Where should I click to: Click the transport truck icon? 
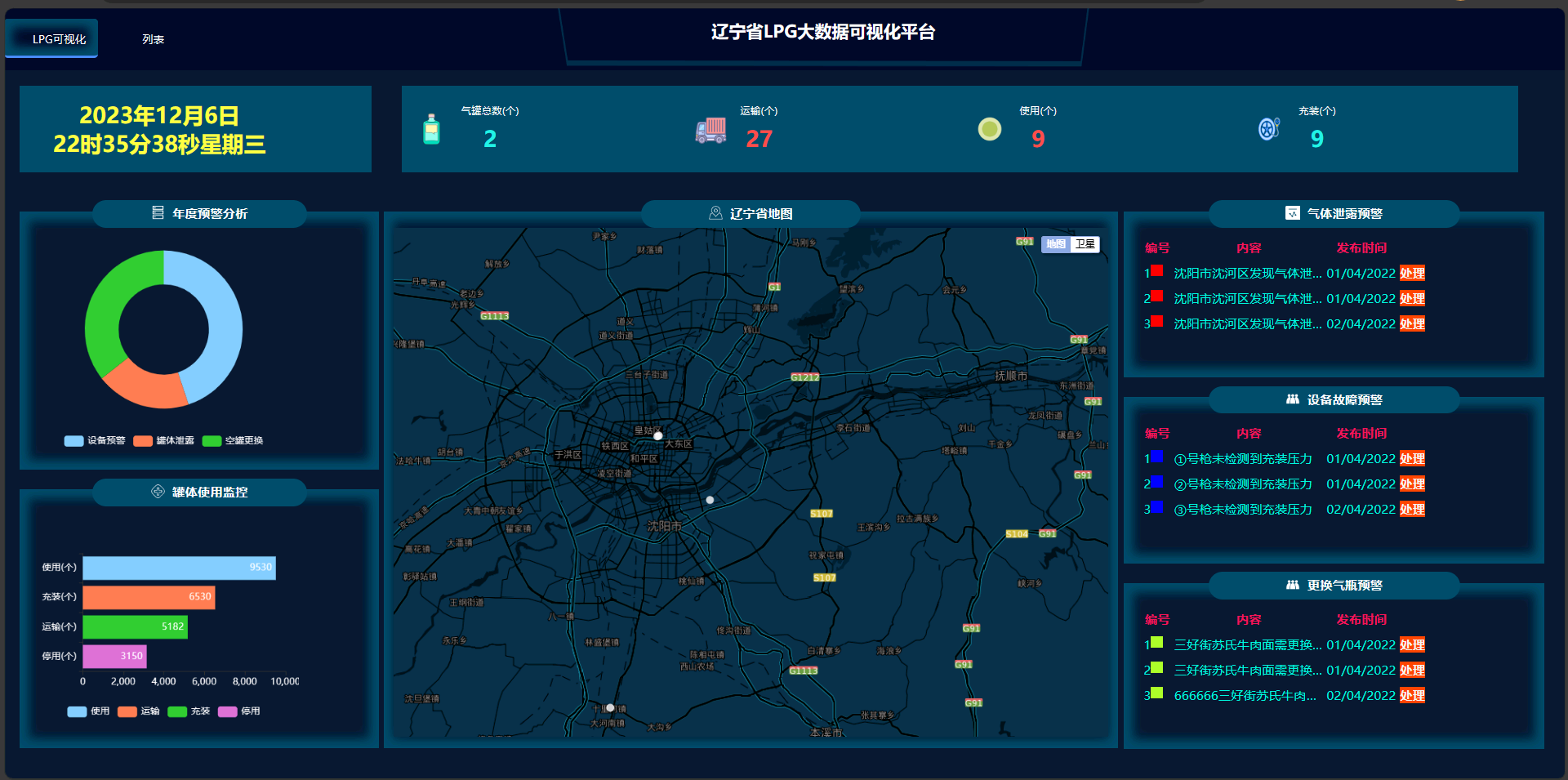[710, 130]
